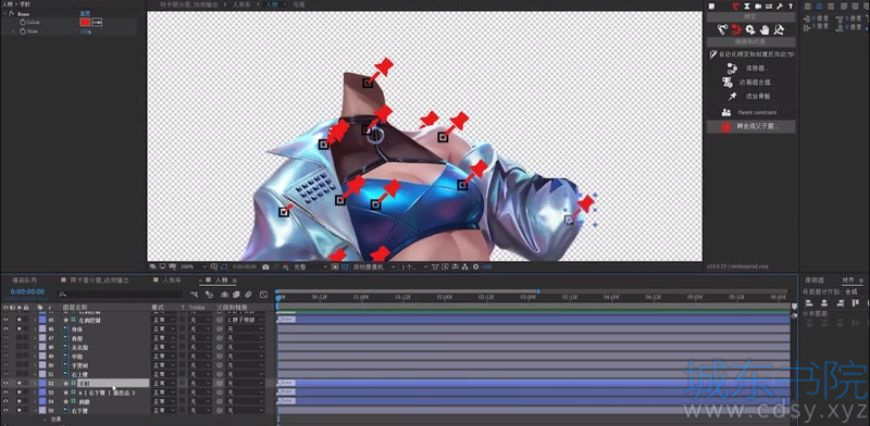870x426 pixels.
Task: Select the Duik gear controllers icon
Action: [x=750, y=30]
